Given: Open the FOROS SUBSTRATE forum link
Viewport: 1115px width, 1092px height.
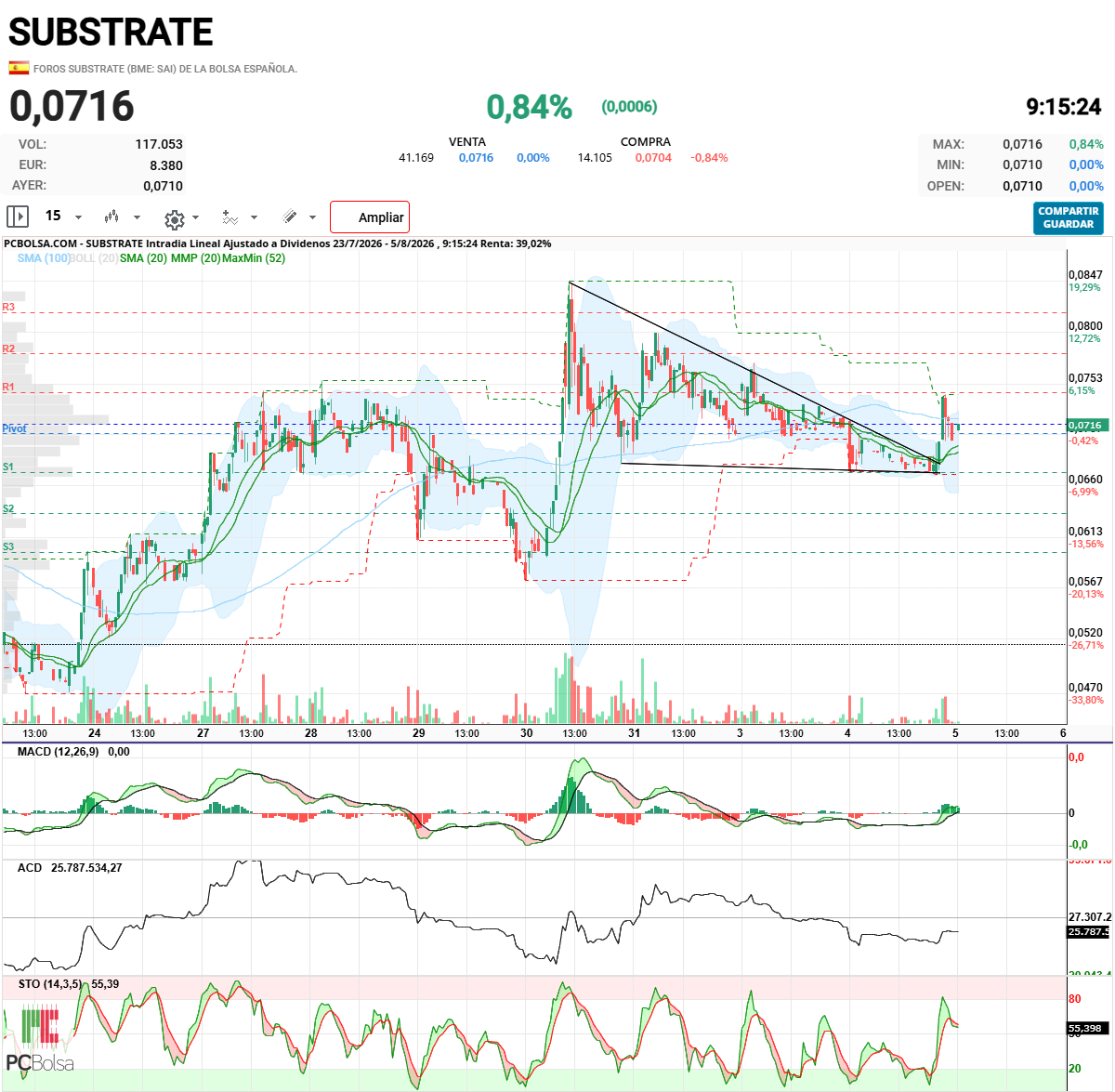Looking at the screenshot, I should pyautogui.click(x=165, y=69).
